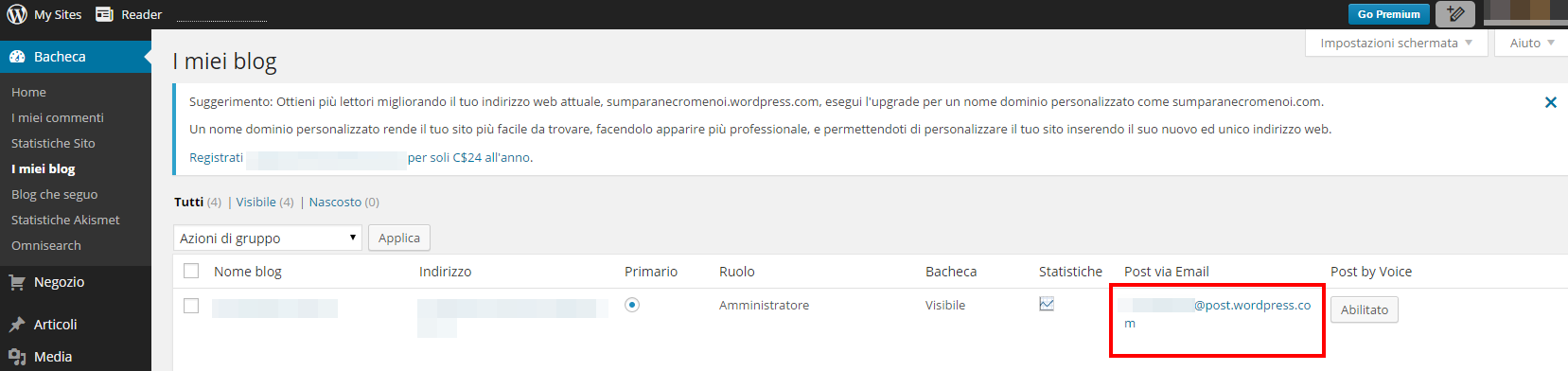The width and height of the screenshot is (1568, 371).
Task: Click the new post pencil icon
Action: pyautogui.click(x=1455, y=14)
